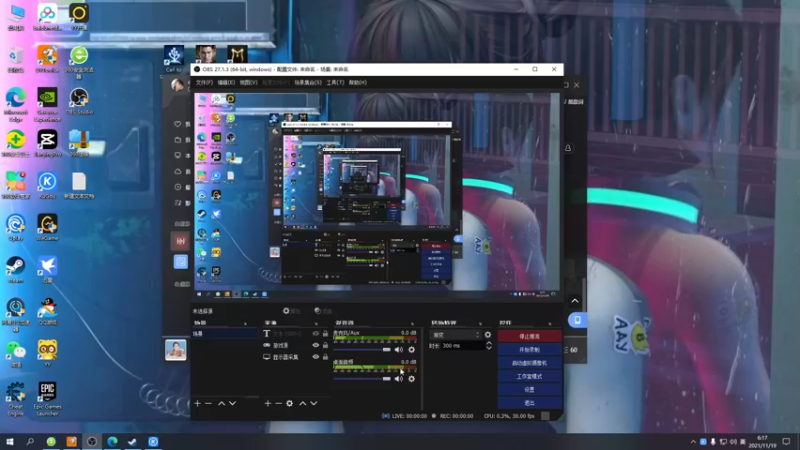Open the transition properties gear icon
The width and height of the screenshot is (800, 450).
point(488,335)
